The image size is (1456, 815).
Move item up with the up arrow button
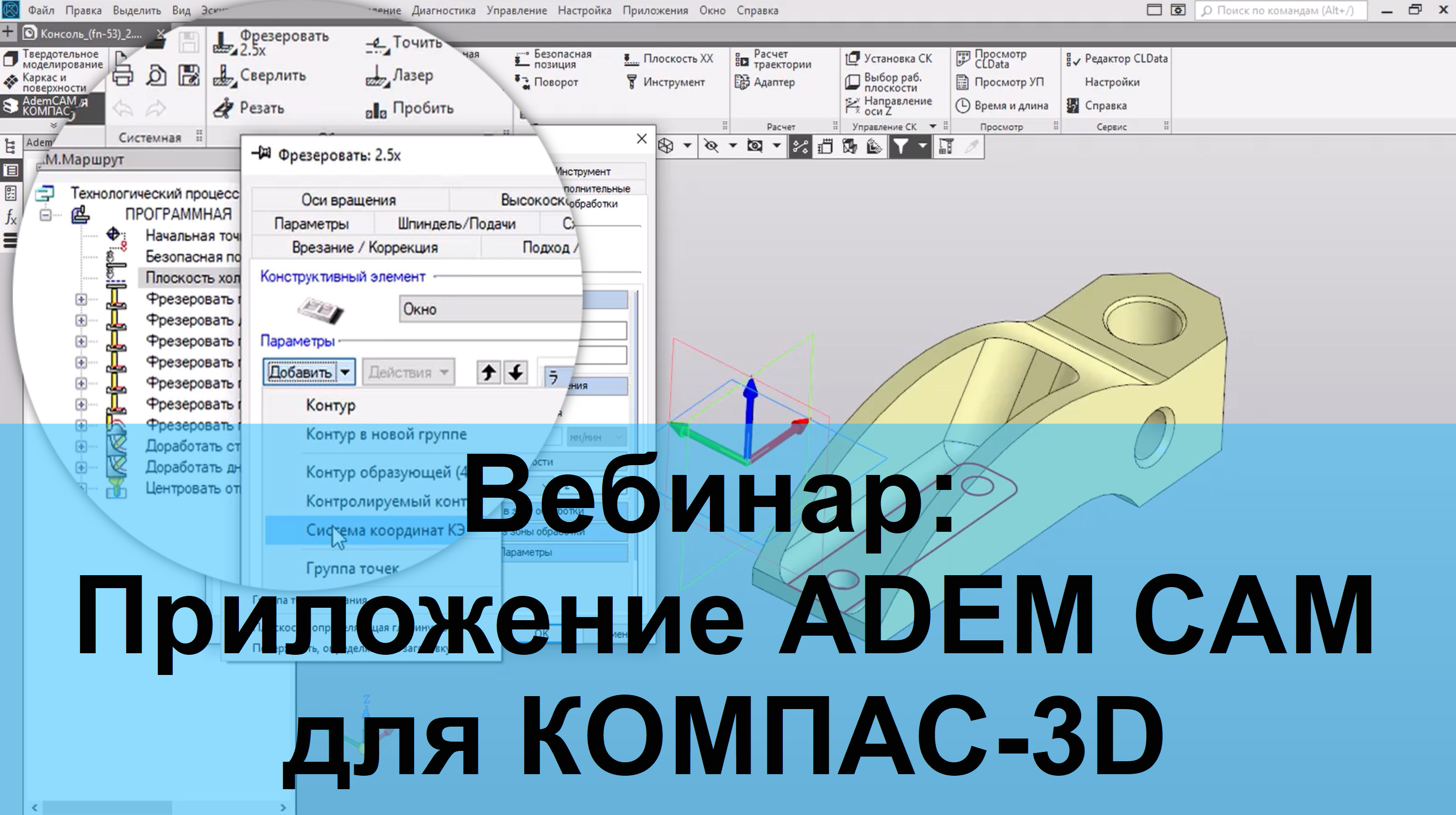coord(488,373)
